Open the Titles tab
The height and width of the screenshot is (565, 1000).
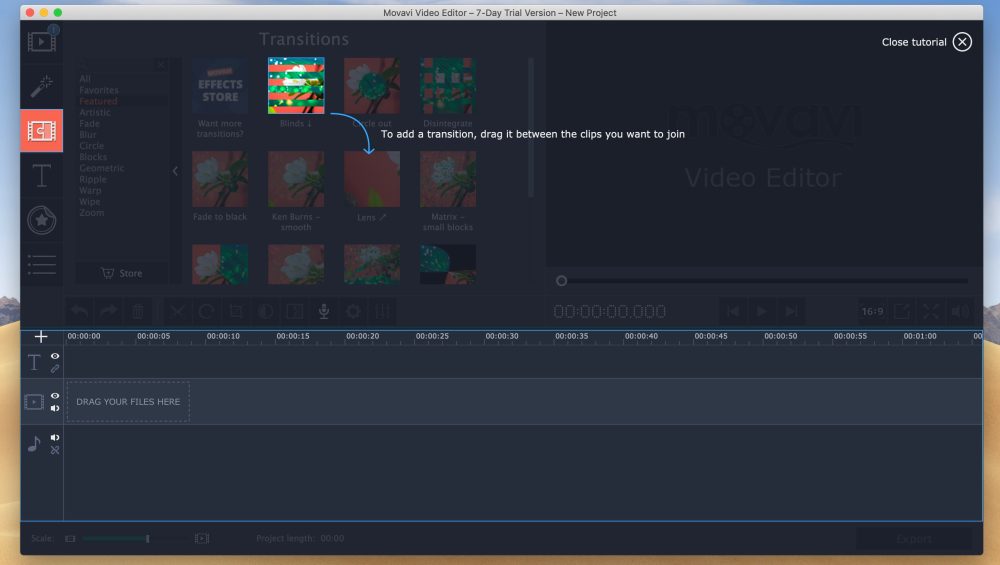pos(41,176)
